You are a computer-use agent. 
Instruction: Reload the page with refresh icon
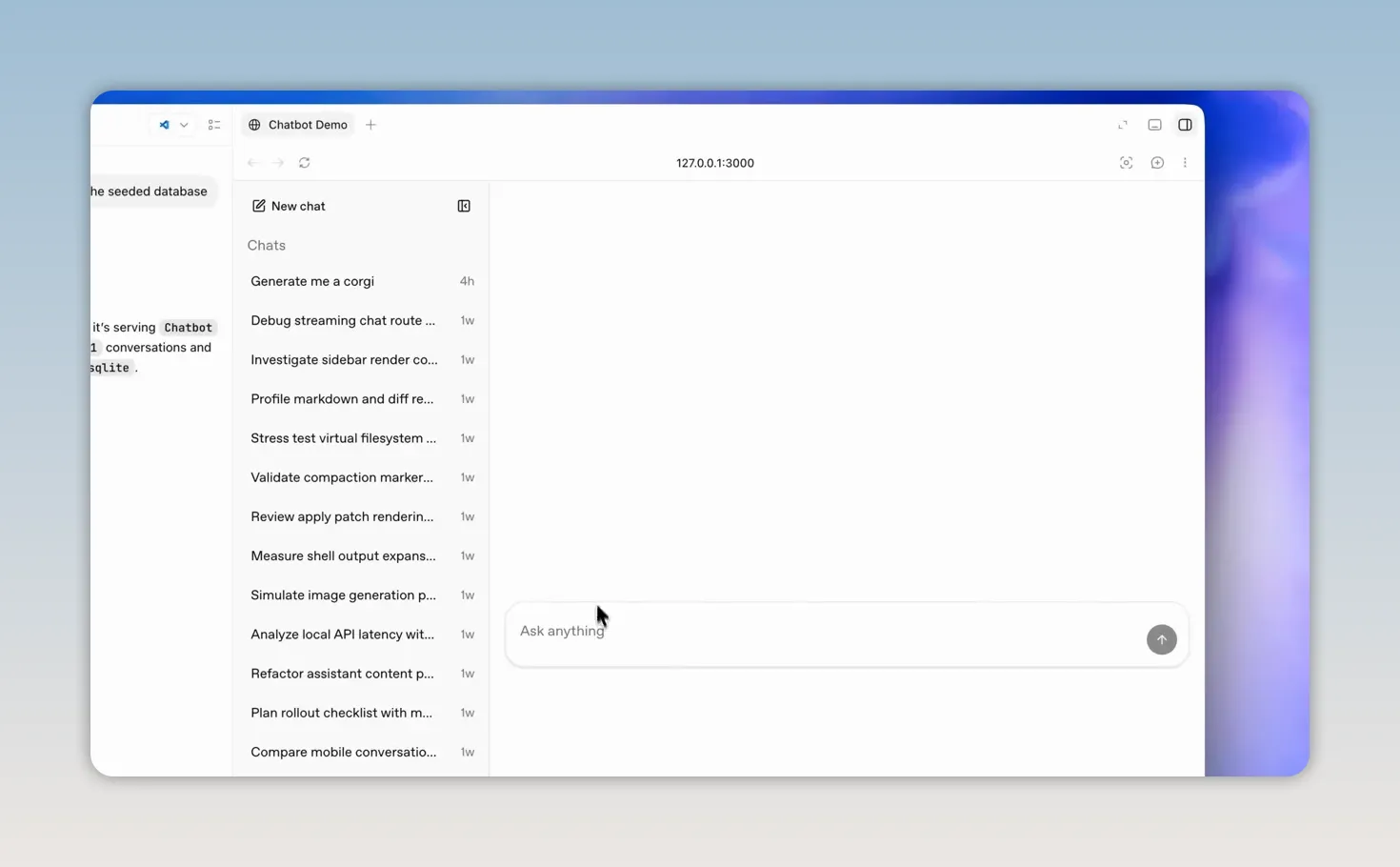(x=305, y=163)
